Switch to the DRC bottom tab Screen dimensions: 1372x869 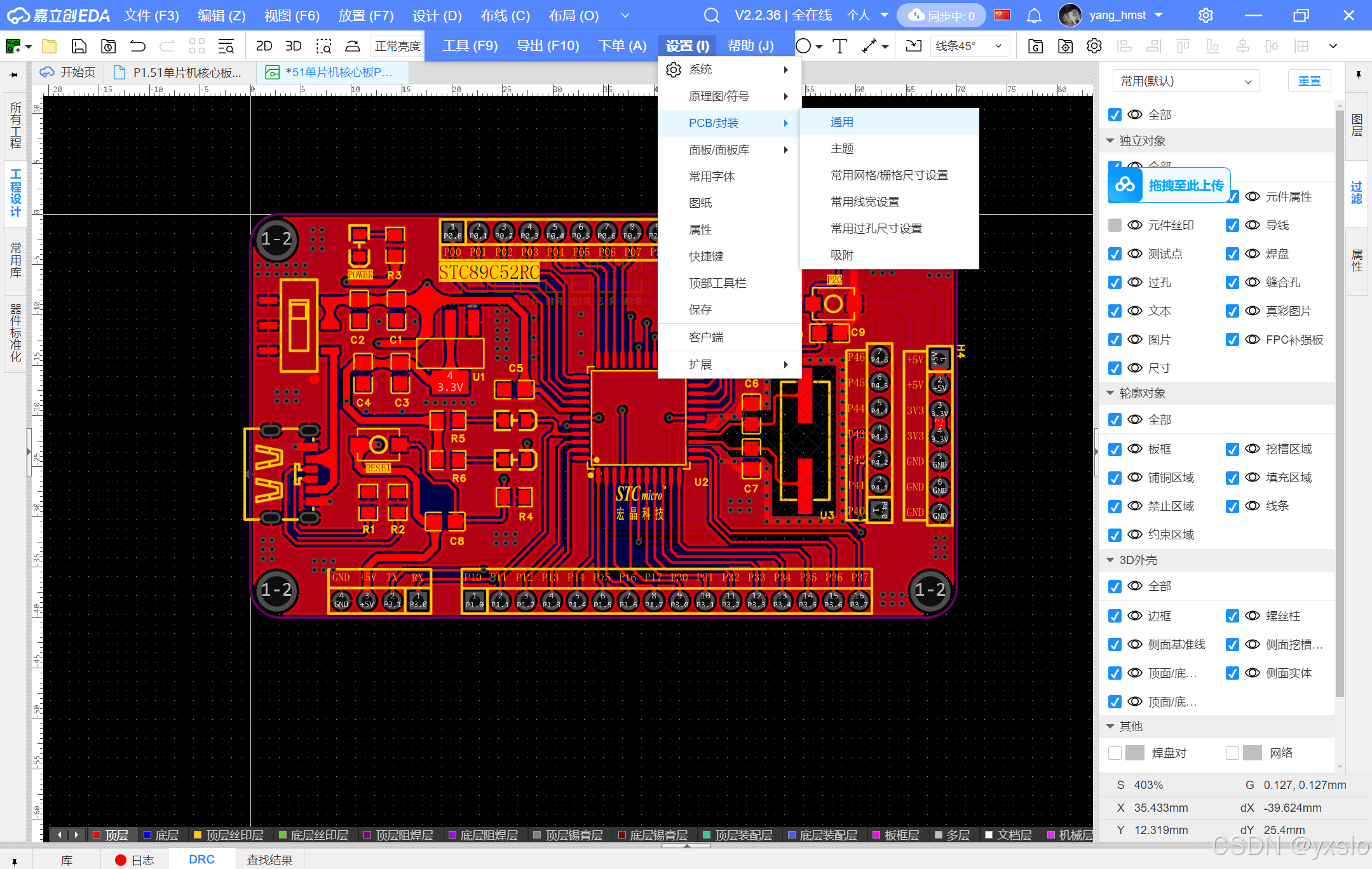201,859
